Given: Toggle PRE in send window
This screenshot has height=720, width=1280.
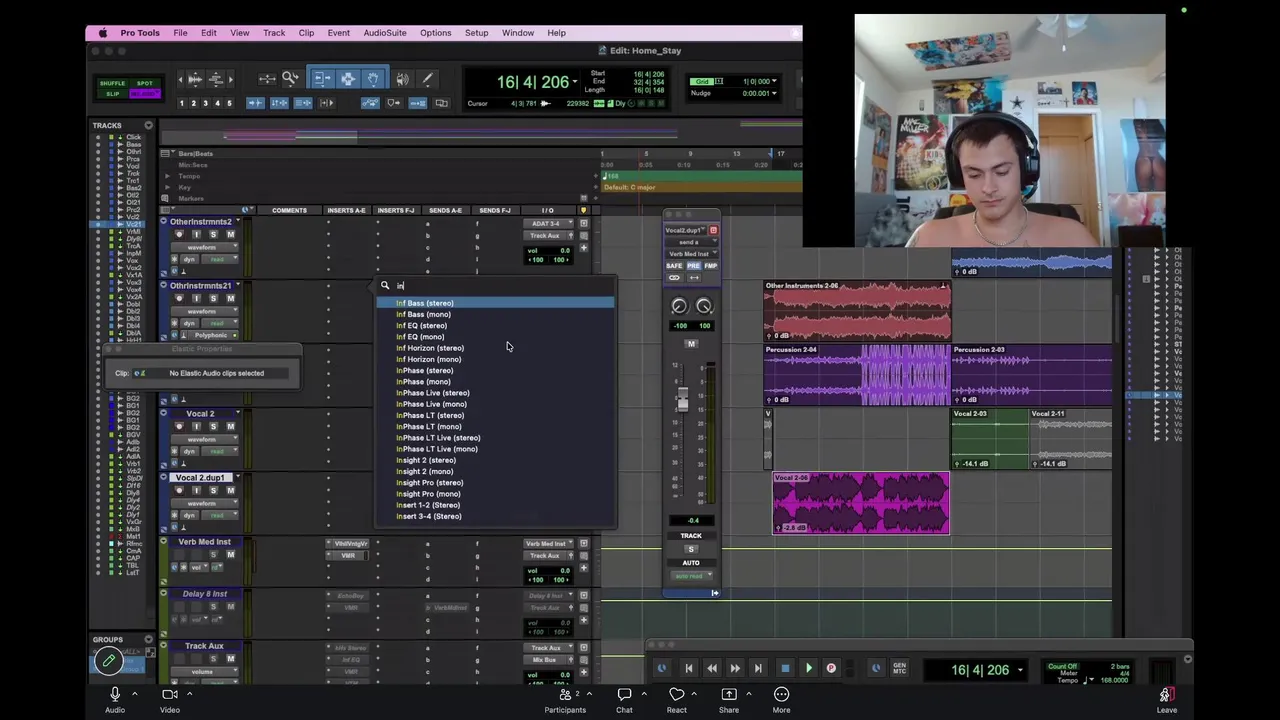Looking at the screenshot, I should [x=693, y=266].
